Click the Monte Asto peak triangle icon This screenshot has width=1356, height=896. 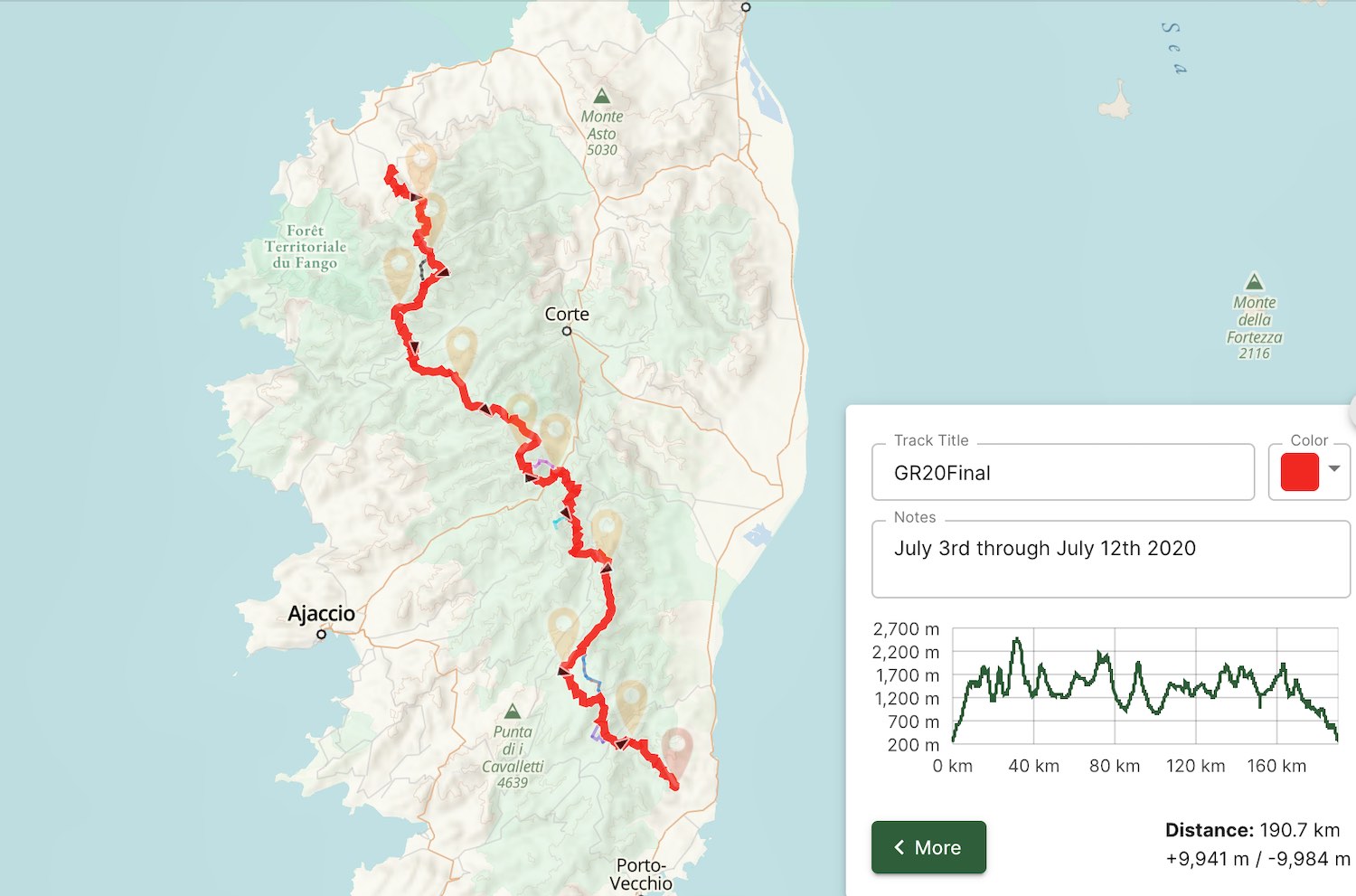coord(601,96)
